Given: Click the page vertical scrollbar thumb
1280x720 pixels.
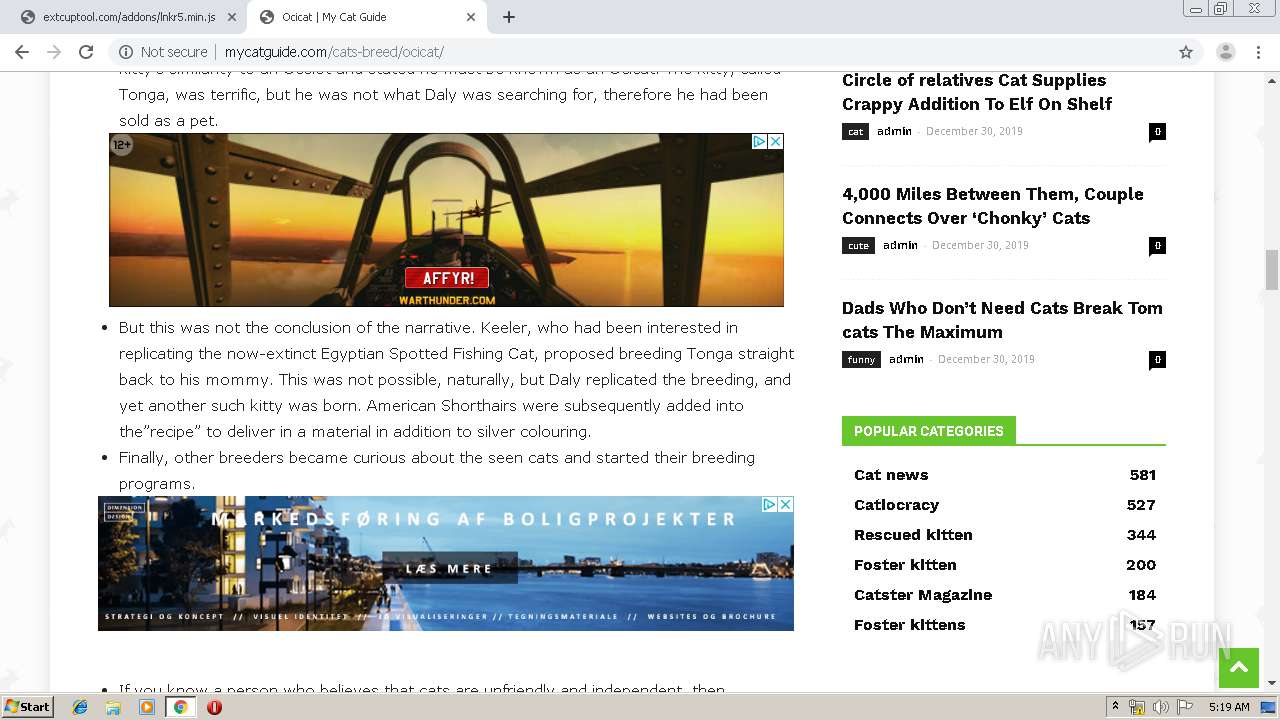Looking at the screenshot, I should pos(1272,268).
